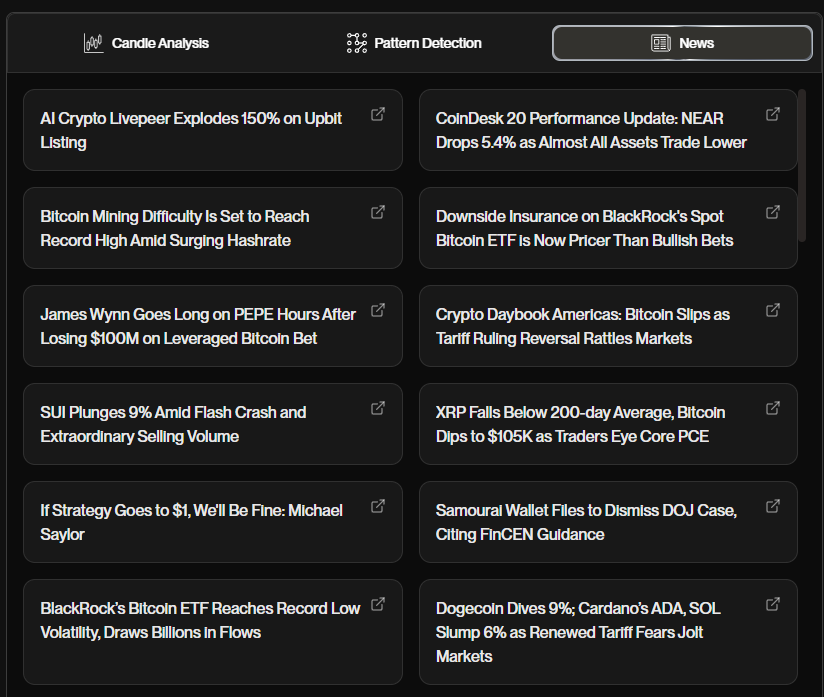Screen dimensions: 824x697
Task: Open external link icon for SUI Plunges article
Action: pyautogui.click(x=378, y=408)
